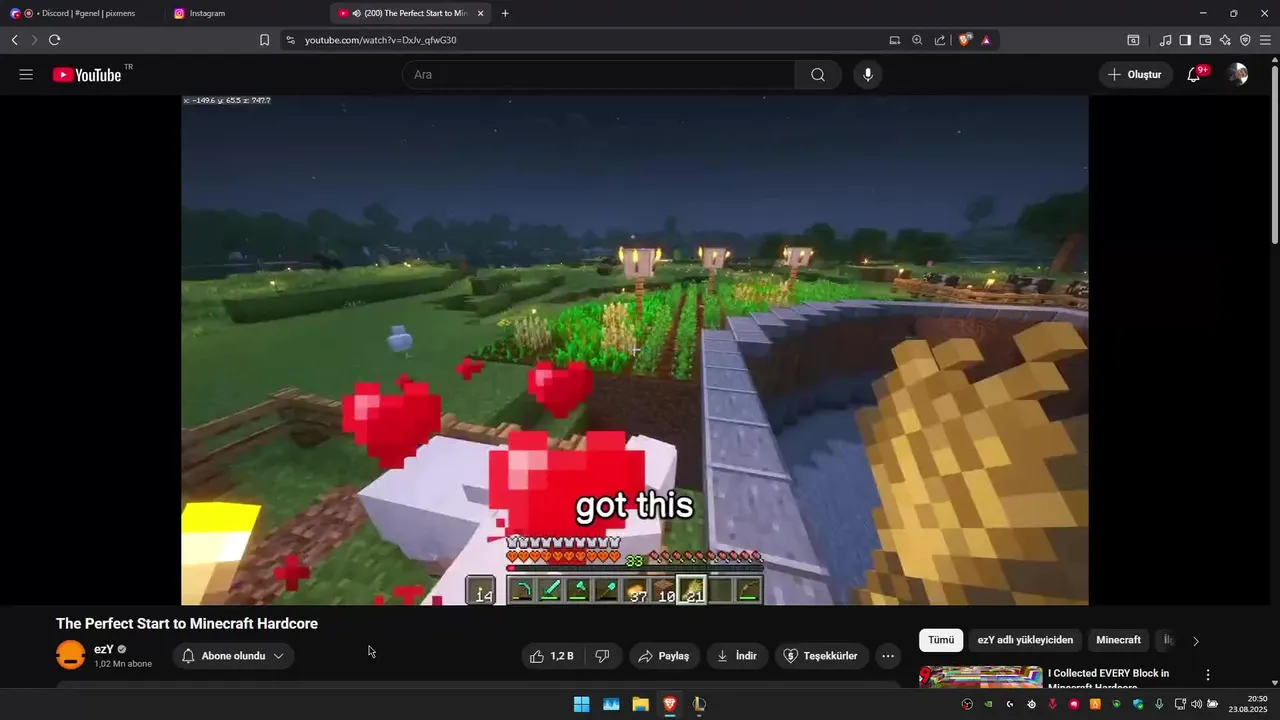Open system volume speaker icon
Viewport: 1280px width, 720px height.
pos(1196,704)
